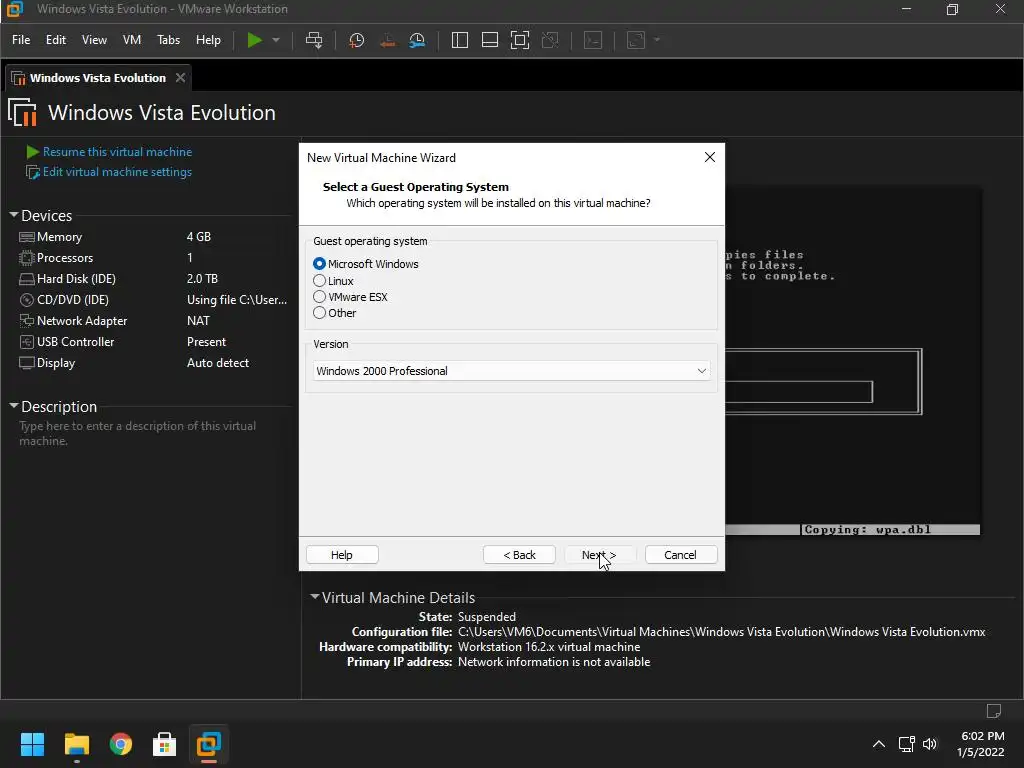Collapse the Devices section
Viewport: 1024px width, 768px height.
14,215
